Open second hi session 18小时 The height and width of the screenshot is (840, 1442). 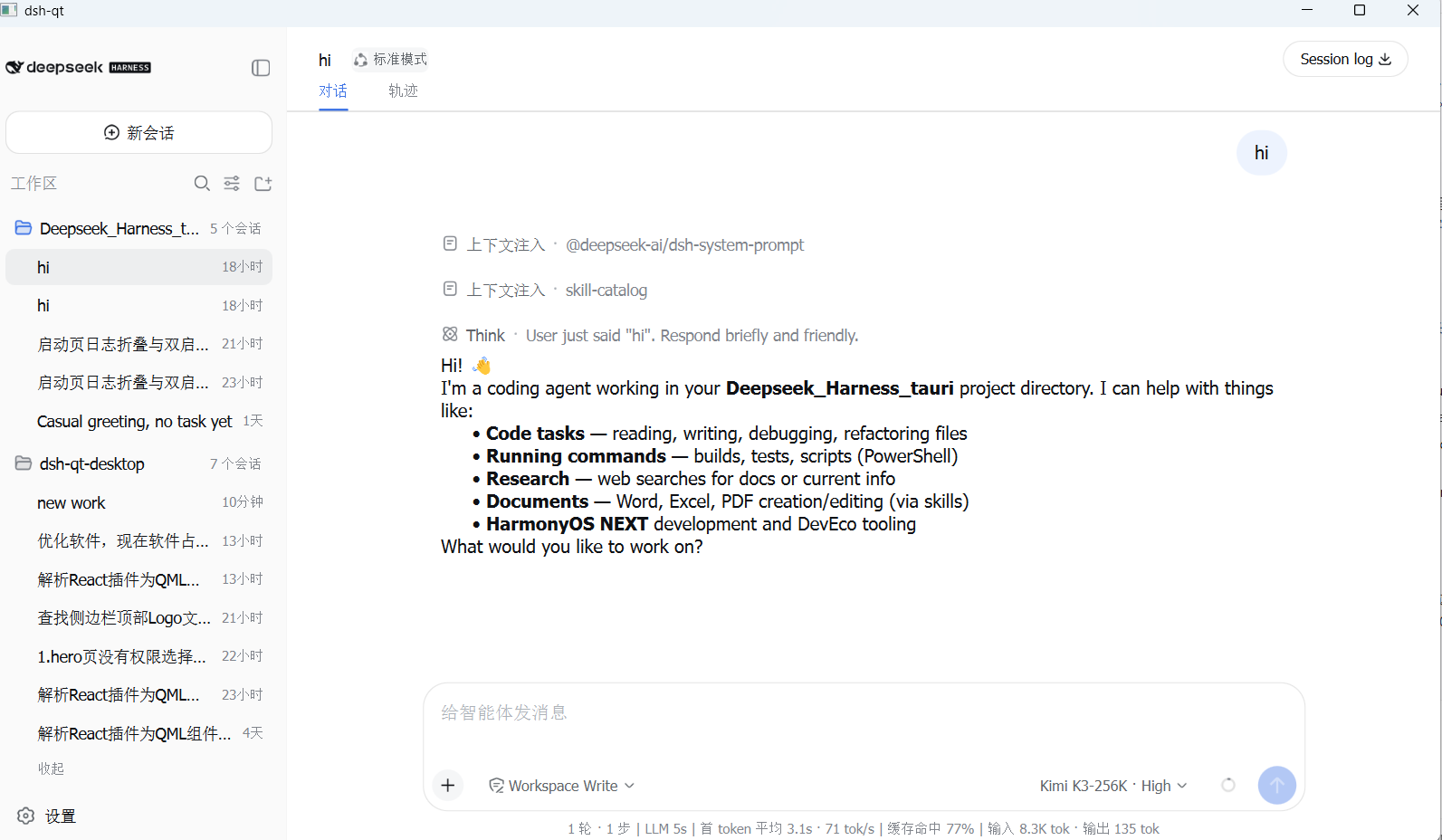pos(138,306)
